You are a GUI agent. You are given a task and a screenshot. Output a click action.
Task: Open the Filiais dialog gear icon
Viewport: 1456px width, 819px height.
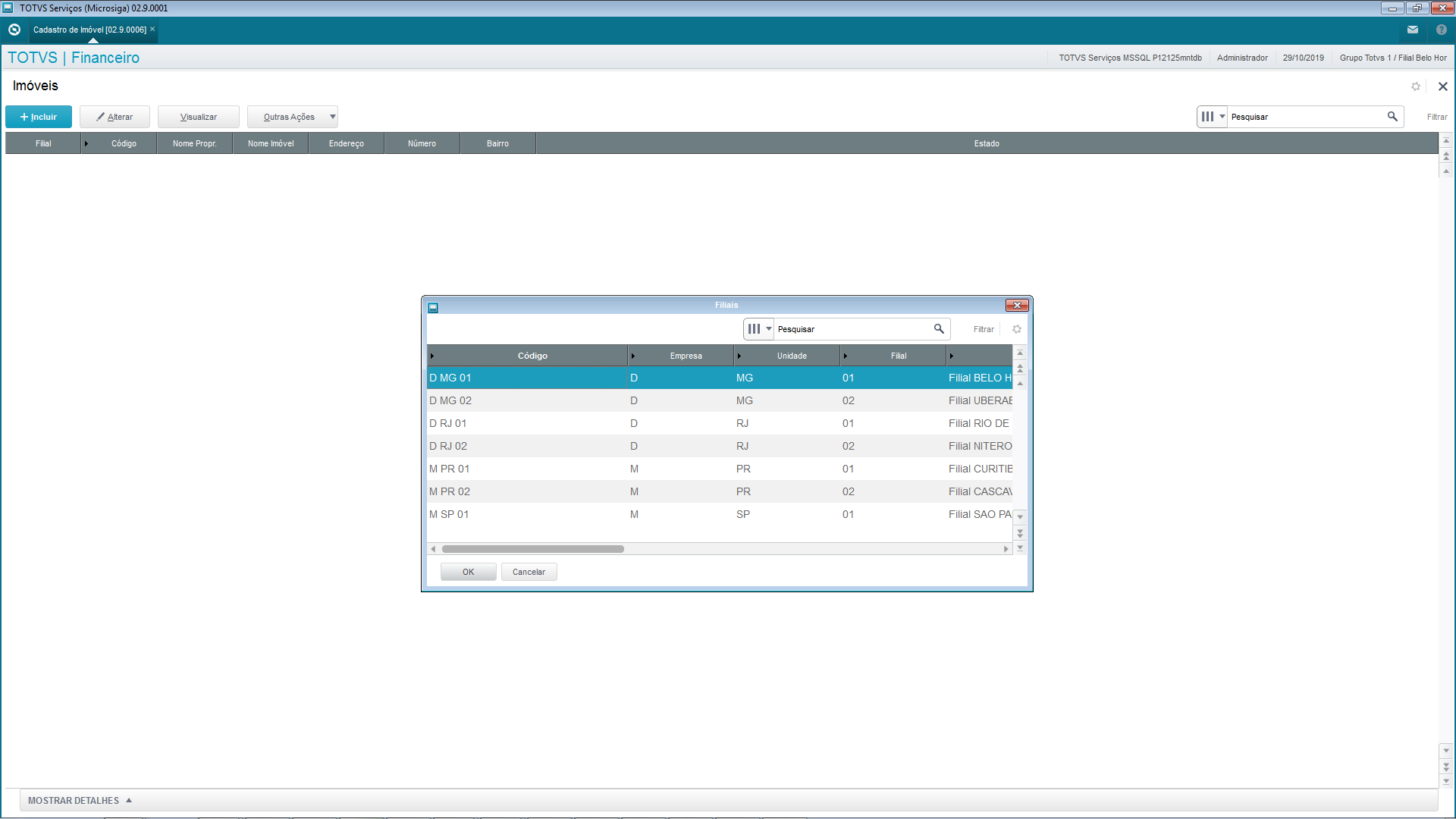(x=1016, y=329)
